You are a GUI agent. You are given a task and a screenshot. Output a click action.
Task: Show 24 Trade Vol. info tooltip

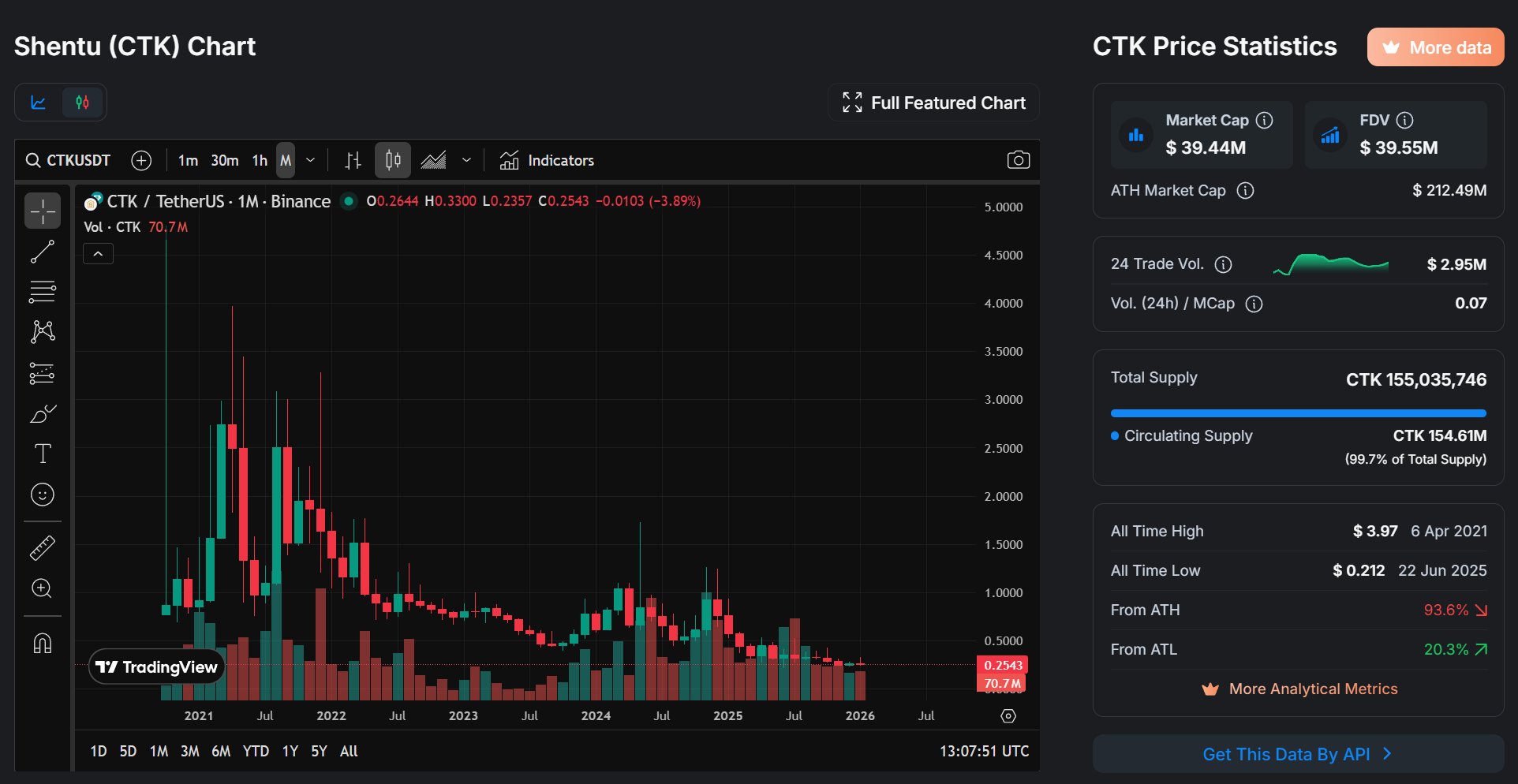point(1224,264)
